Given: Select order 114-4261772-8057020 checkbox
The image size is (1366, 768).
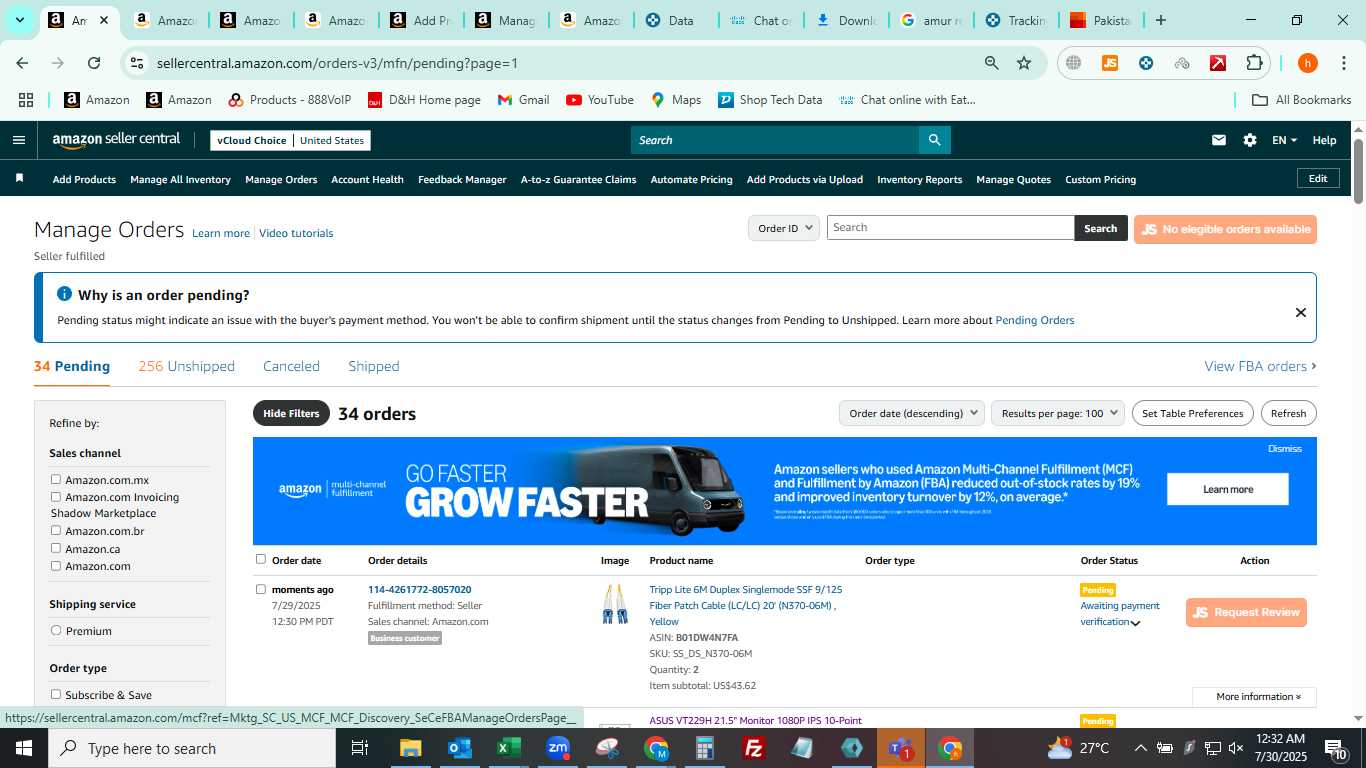Looking at the screenshot, I should (261, 589).
